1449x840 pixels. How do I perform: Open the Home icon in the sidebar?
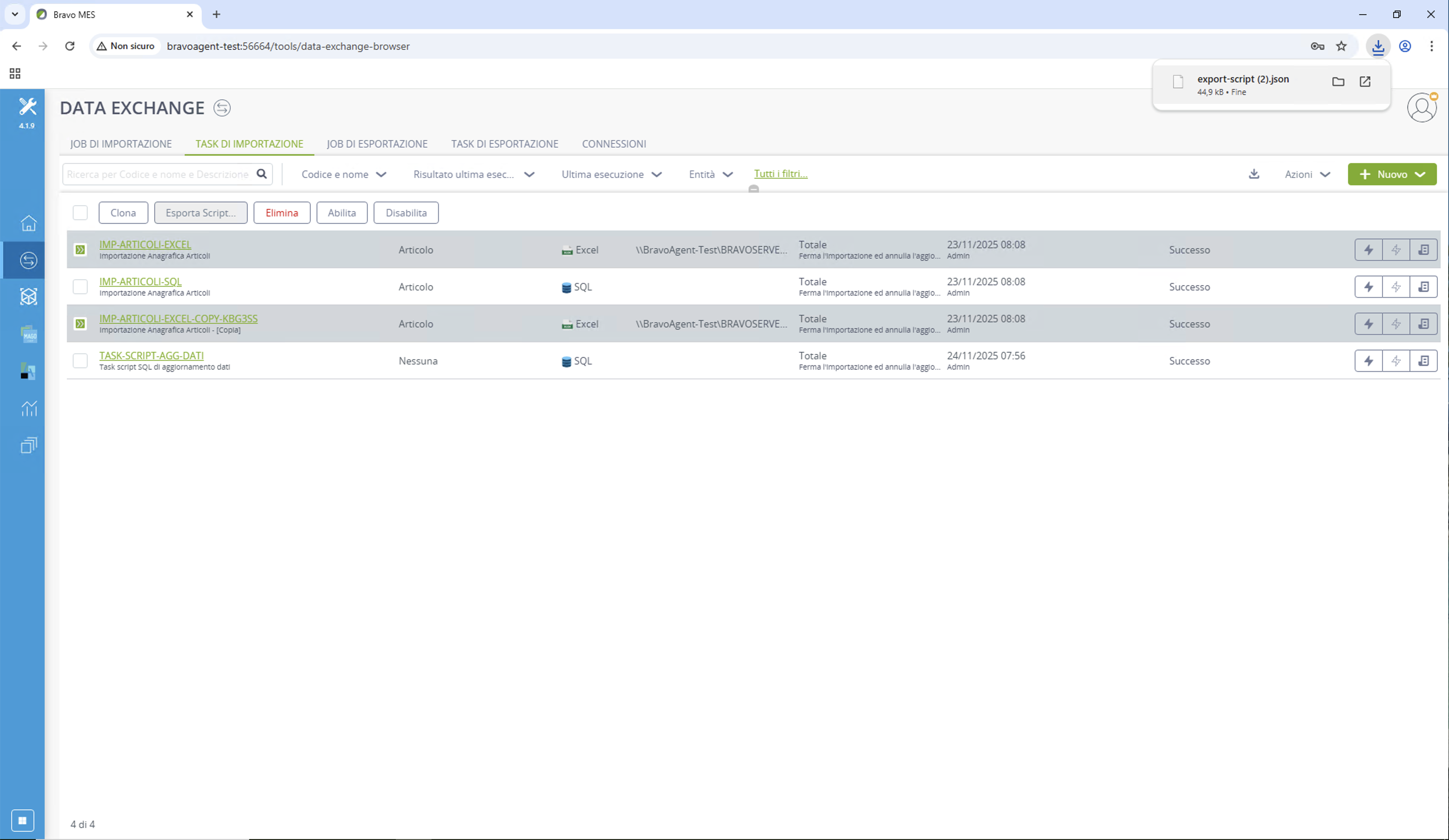pos(29,223)
